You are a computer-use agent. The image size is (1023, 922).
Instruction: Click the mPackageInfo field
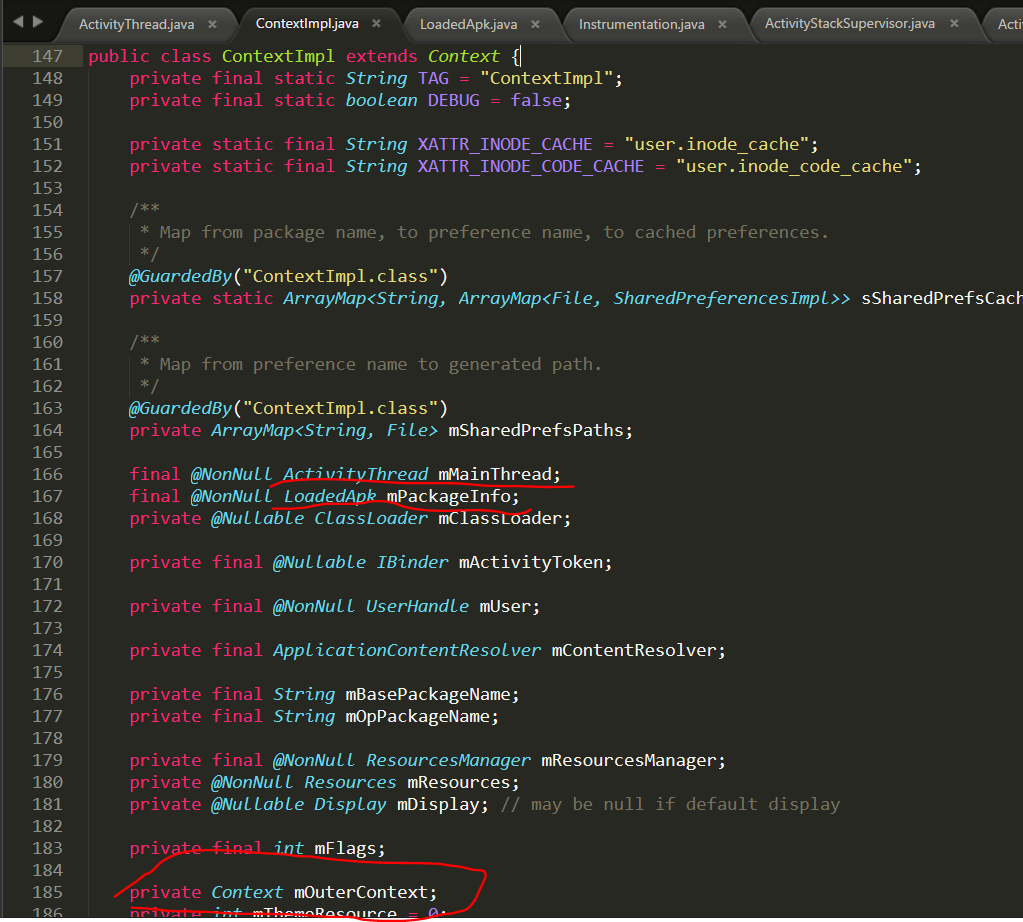[x=448, y=497]
